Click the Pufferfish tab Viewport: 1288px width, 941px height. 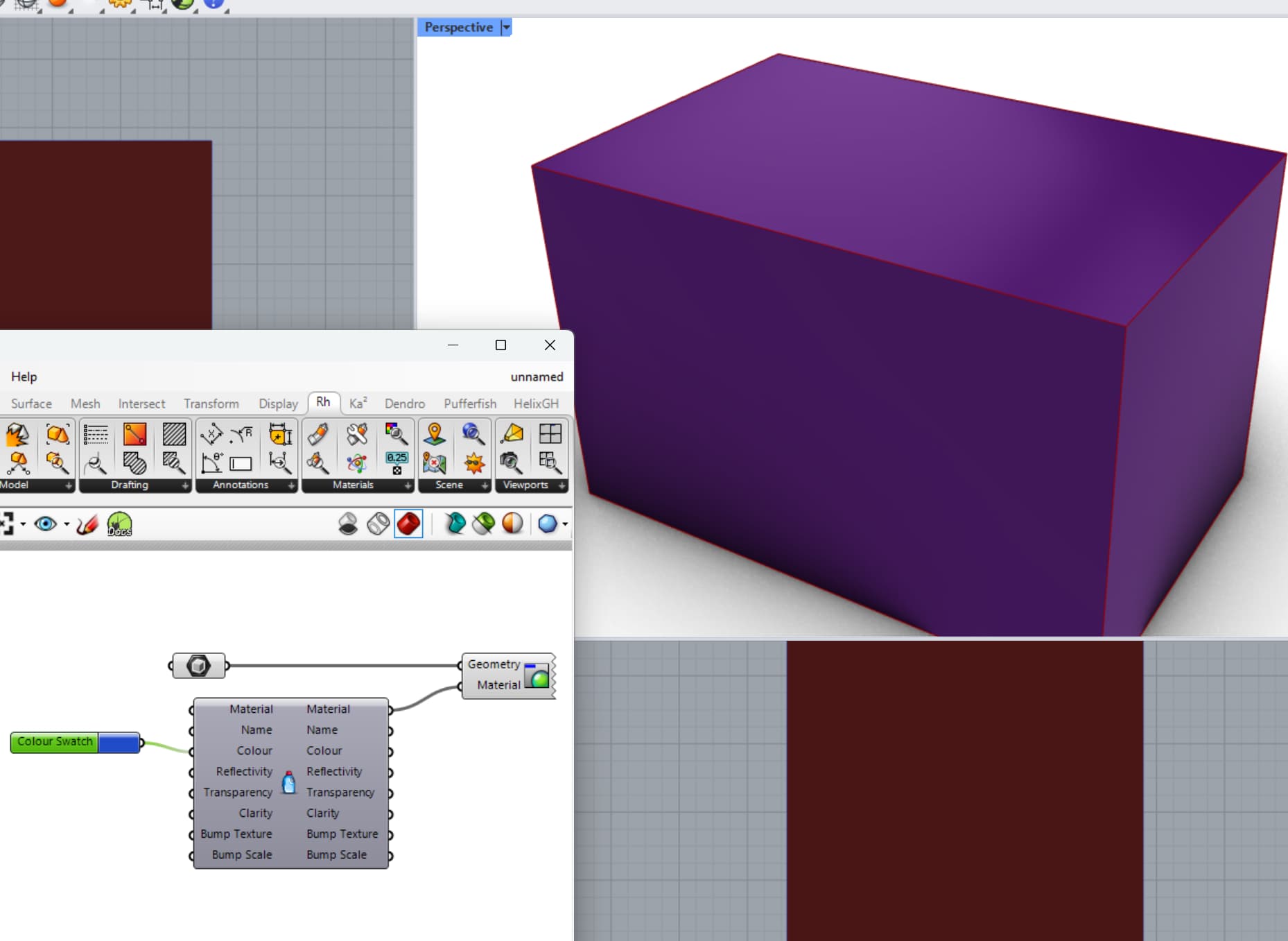click(x=470, y=404)
